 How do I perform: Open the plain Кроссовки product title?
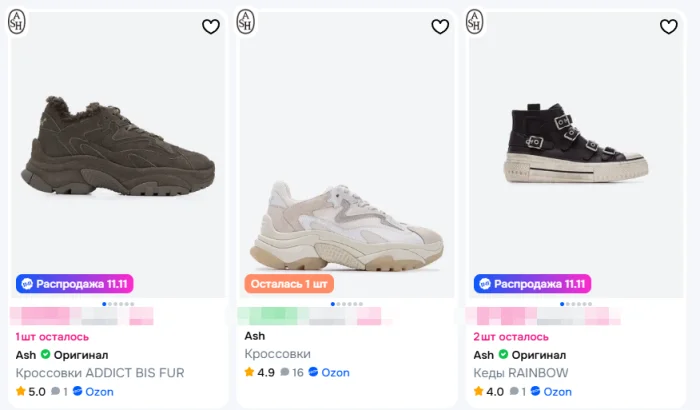coord(277,354)
